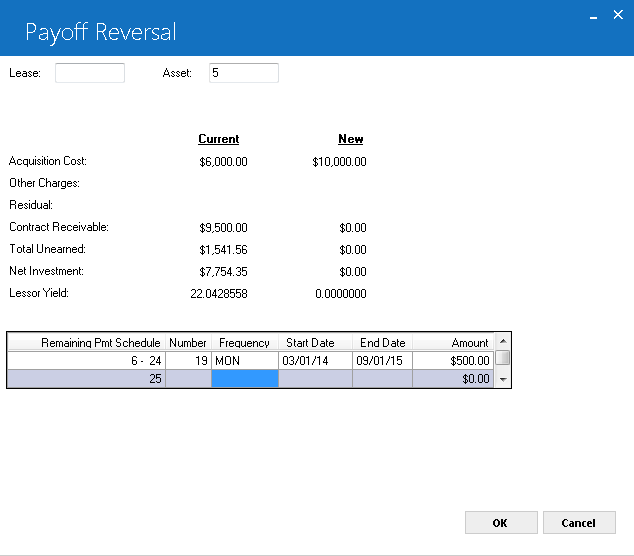Click the payment schedule scroll up arrow

coord(503,341)
